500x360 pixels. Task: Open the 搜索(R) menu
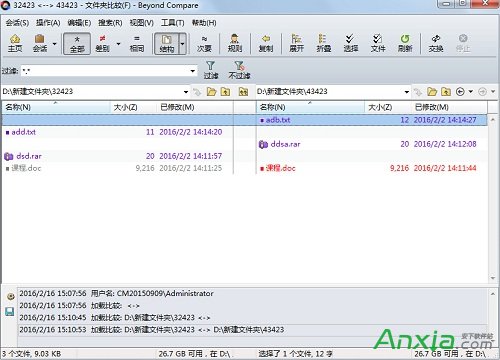point(110,23)
